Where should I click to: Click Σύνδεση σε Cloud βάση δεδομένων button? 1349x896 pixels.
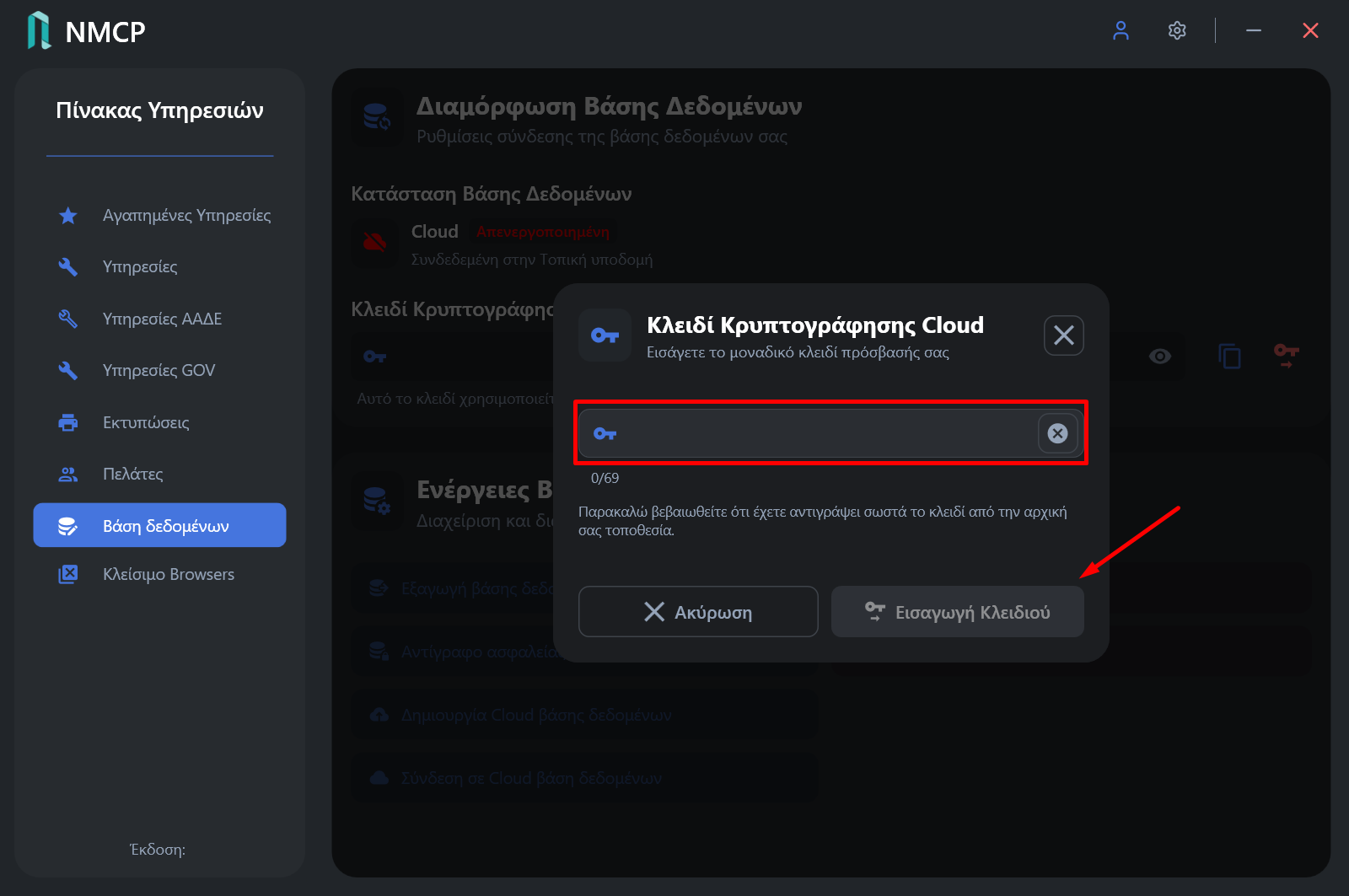[x=584, y=779]
